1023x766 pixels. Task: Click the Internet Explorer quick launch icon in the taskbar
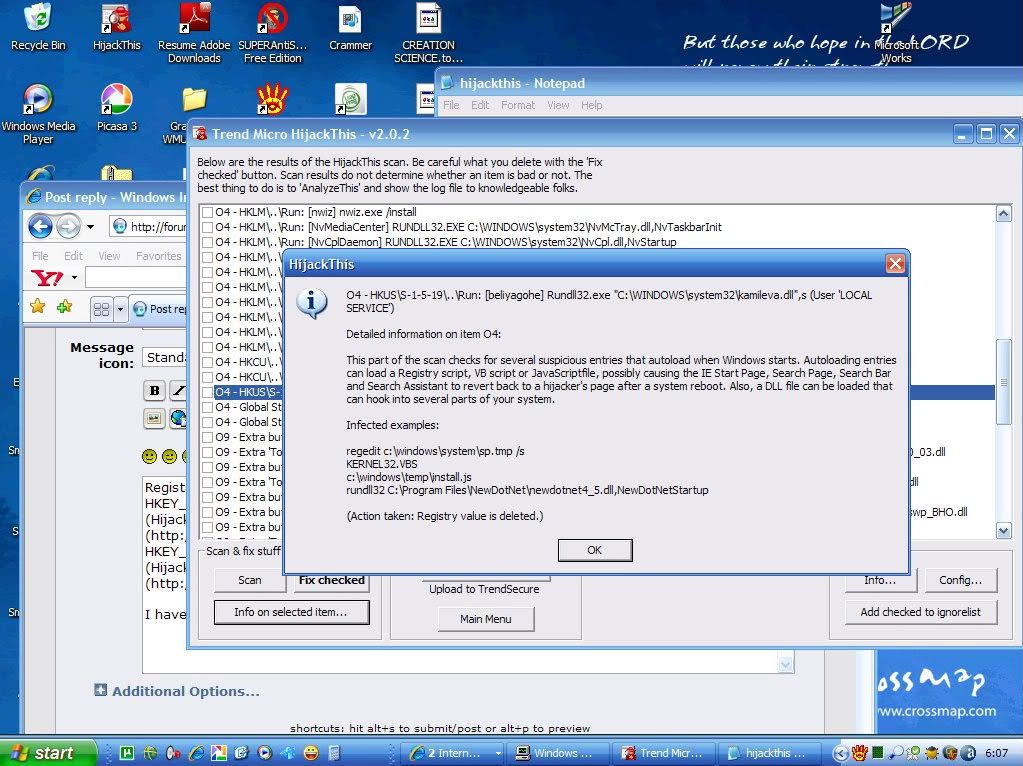coord(195,753)
